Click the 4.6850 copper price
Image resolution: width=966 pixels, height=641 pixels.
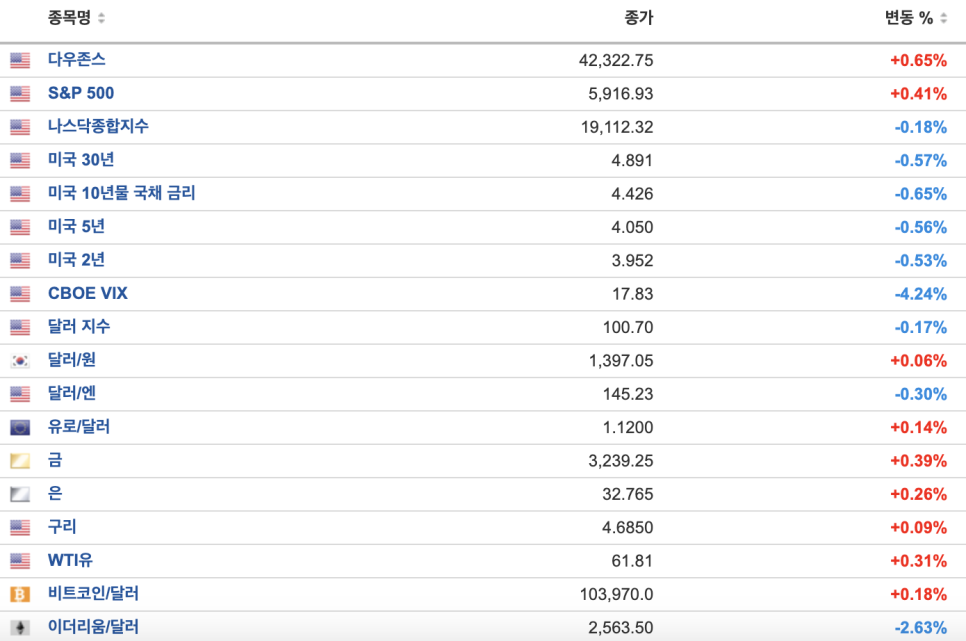[x=628, y=528]
